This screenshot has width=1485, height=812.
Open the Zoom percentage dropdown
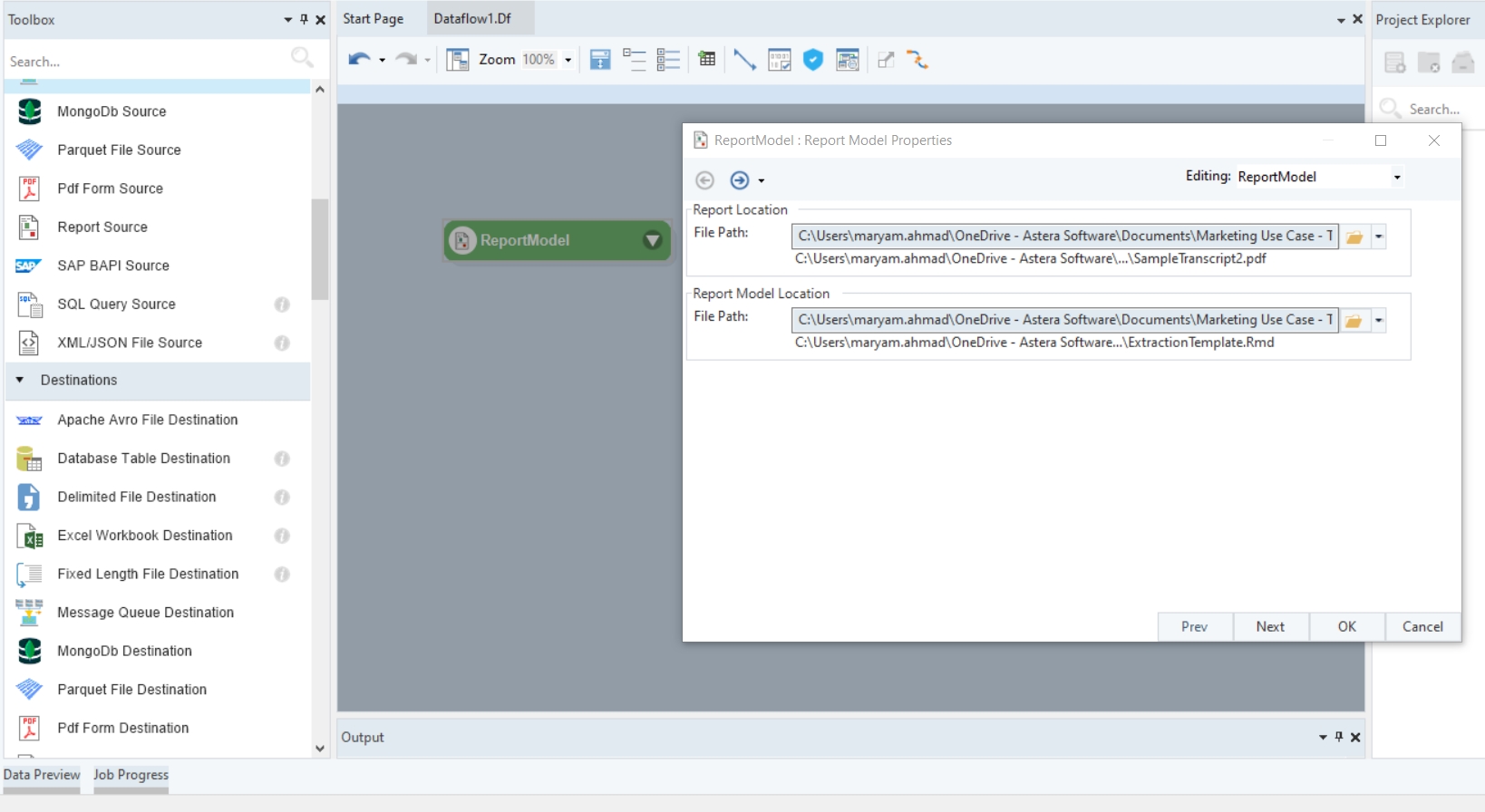pos(568,61)
